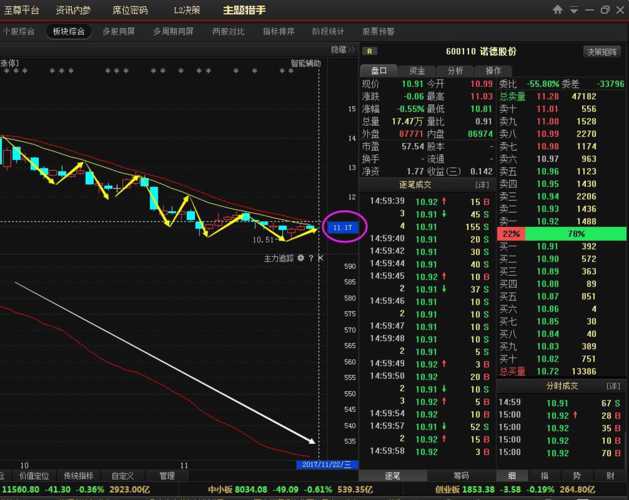Viewport: 629px width, 500px height.
Task: Open the top-right downward arrow menu
Action: (574, 10)
